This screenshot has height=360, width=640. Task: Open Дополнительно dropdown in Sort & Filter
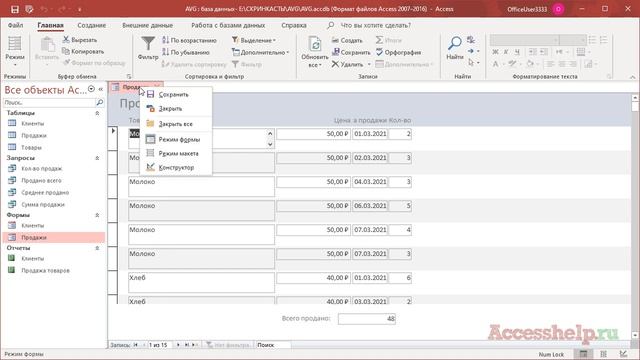click(x=260, y=52)
